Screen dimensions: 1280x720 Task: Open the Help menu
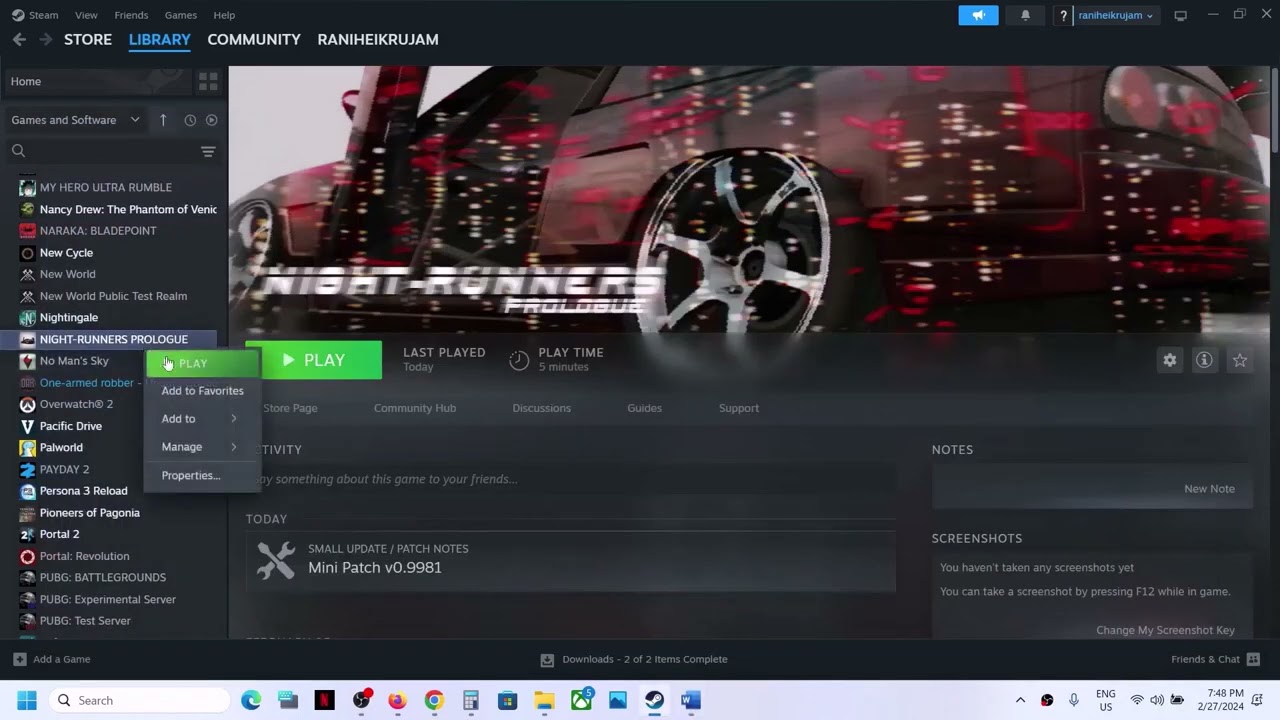pyautogui.click(x=224, y=15)
